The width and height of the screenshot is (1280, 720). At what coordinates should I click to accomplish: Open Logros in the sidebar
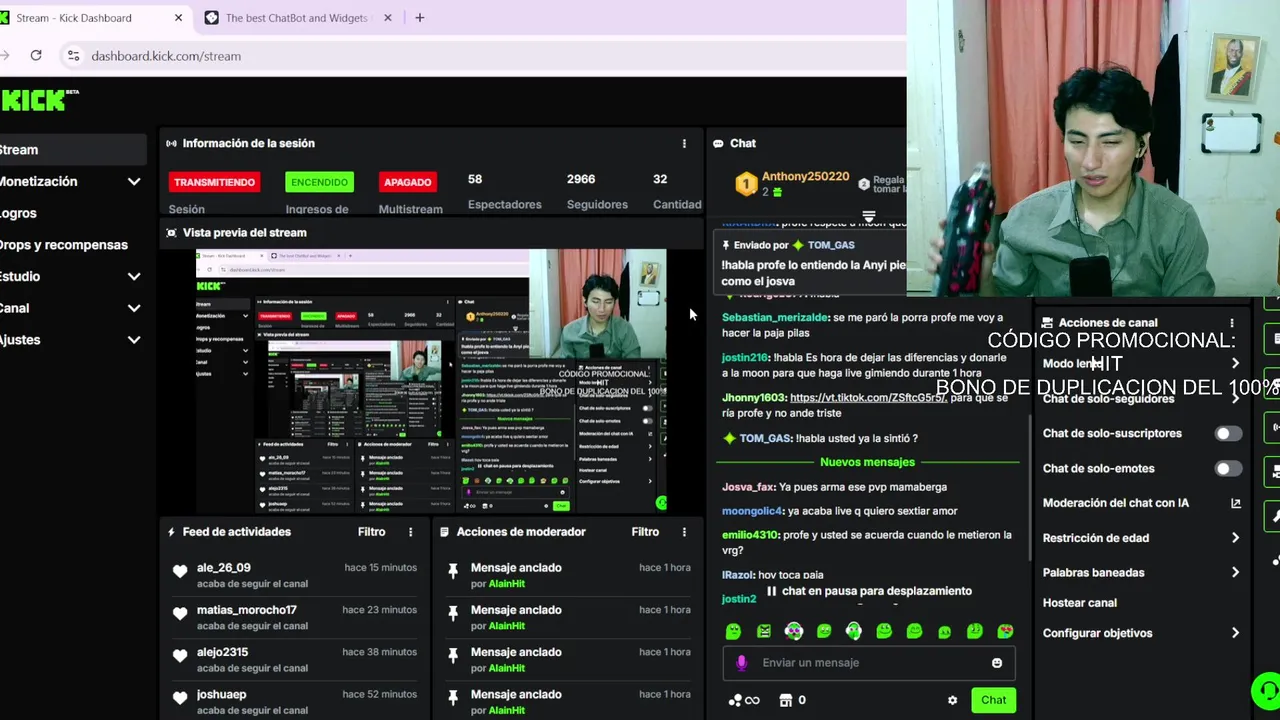18,213
